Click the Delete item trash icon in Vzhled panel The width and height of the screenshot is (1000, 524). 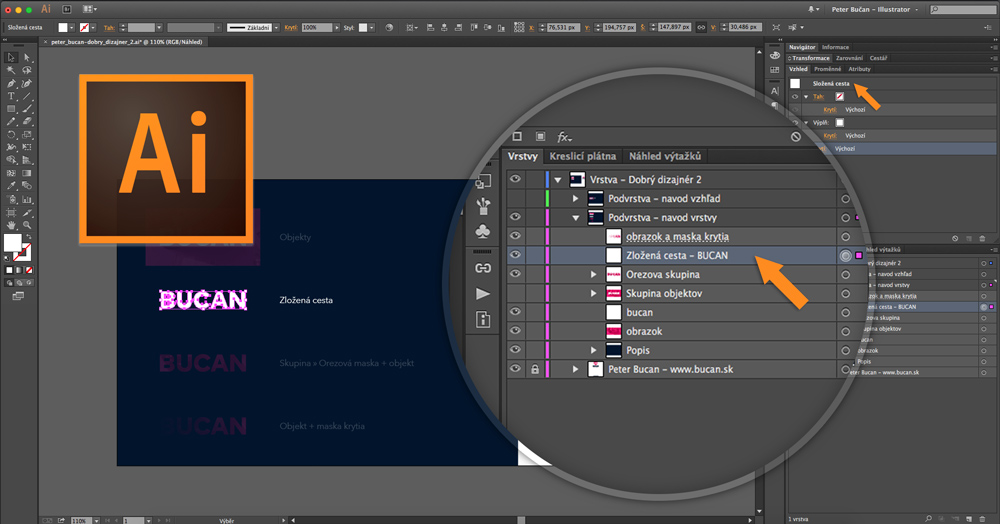[982, 238]
